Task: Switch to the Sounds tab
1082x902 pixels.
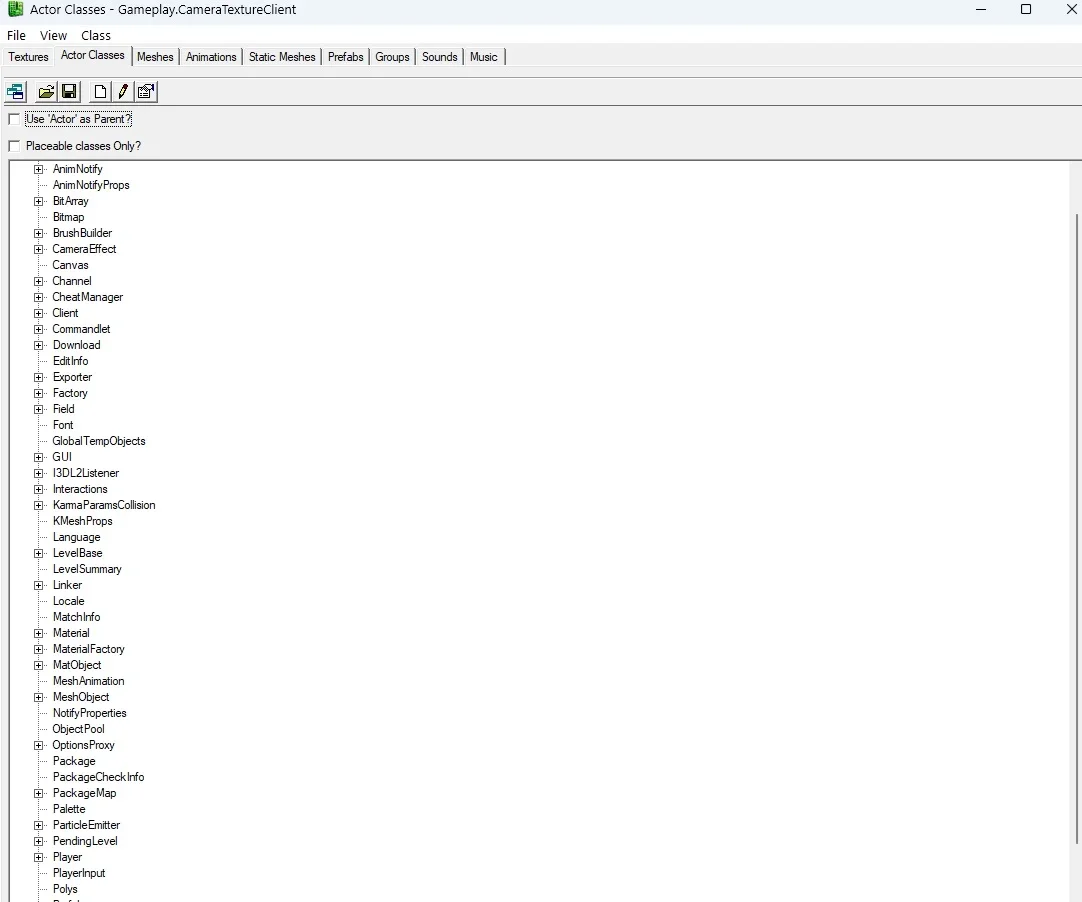Action: (x=440, y=57)
